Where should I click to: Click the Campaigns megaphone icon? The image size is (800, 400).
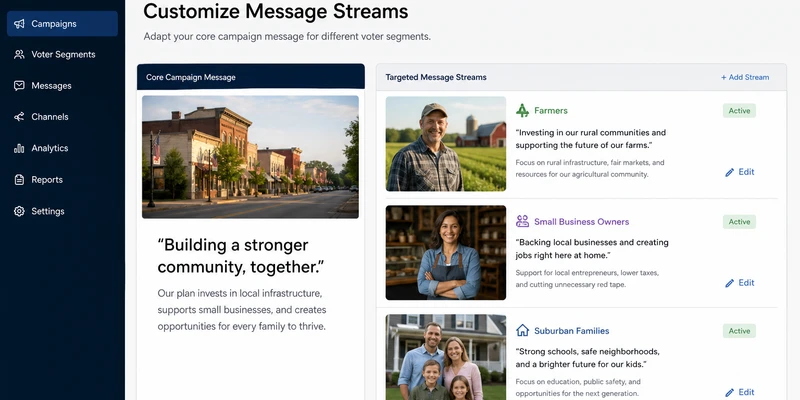pos(19,23)
